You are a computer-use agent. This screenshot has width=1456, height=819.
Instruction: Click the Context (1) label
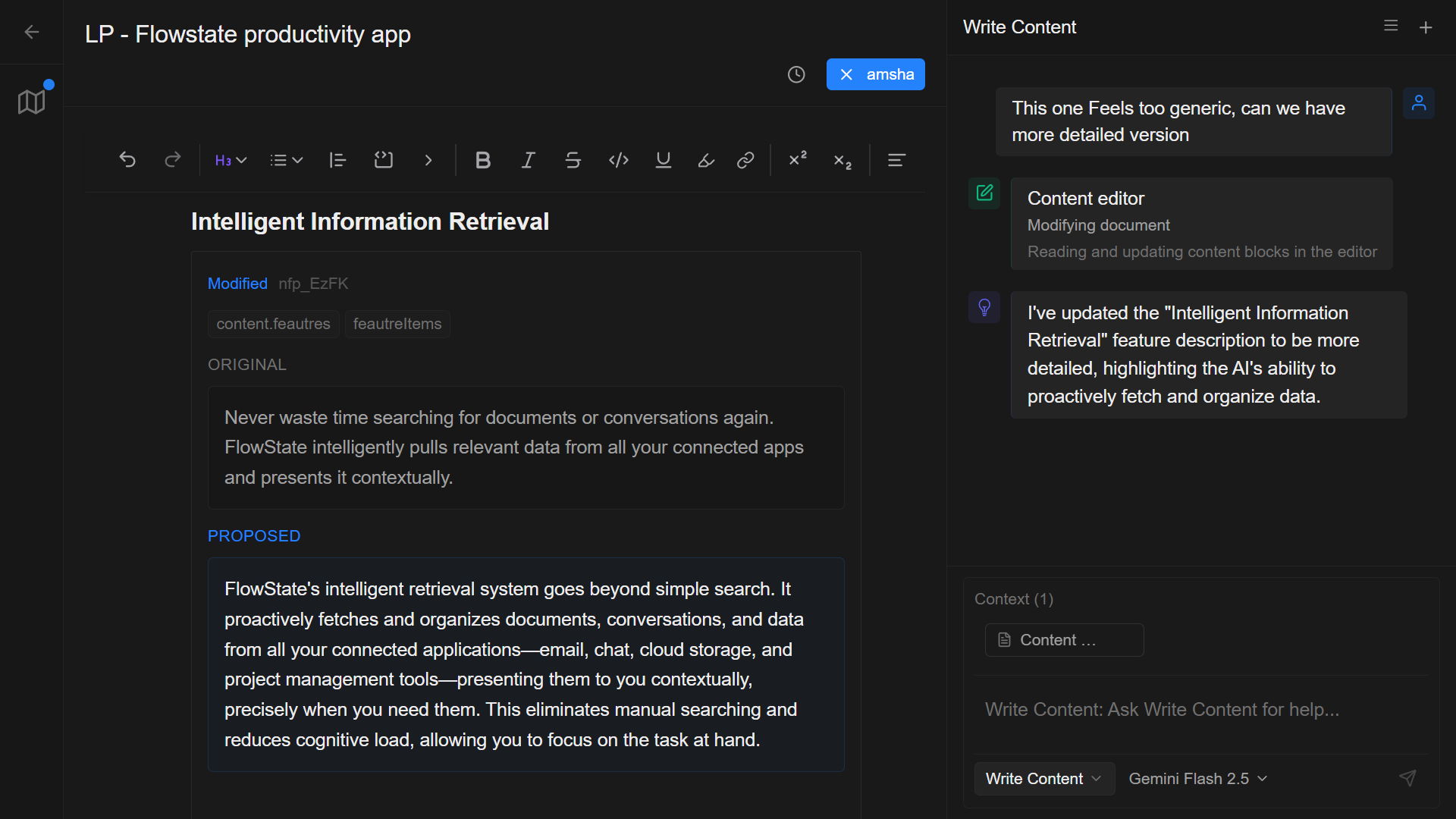coord(1014,599)
